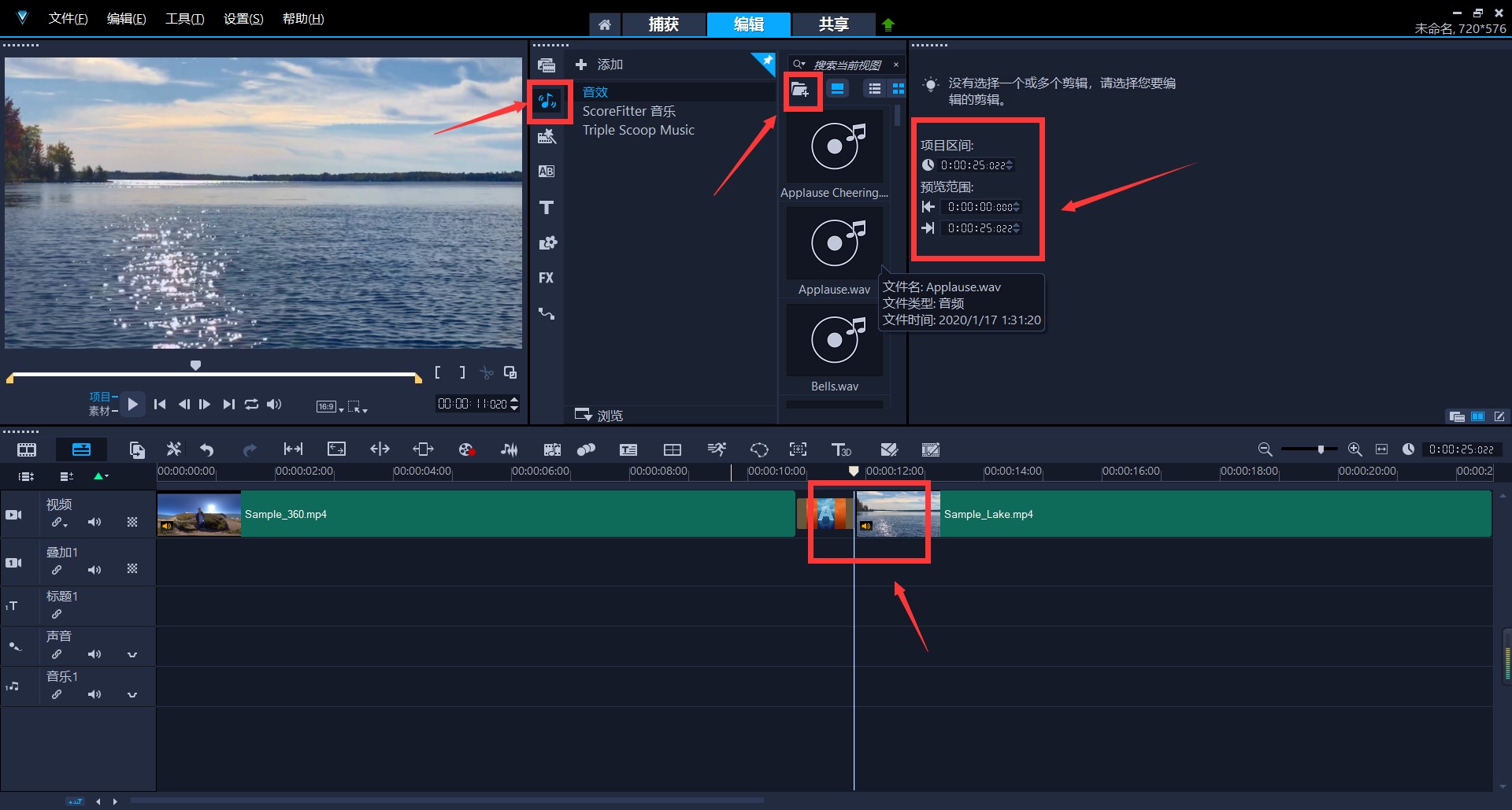
Task: Zoom out on the timeline
Action: pos(1265,449)
